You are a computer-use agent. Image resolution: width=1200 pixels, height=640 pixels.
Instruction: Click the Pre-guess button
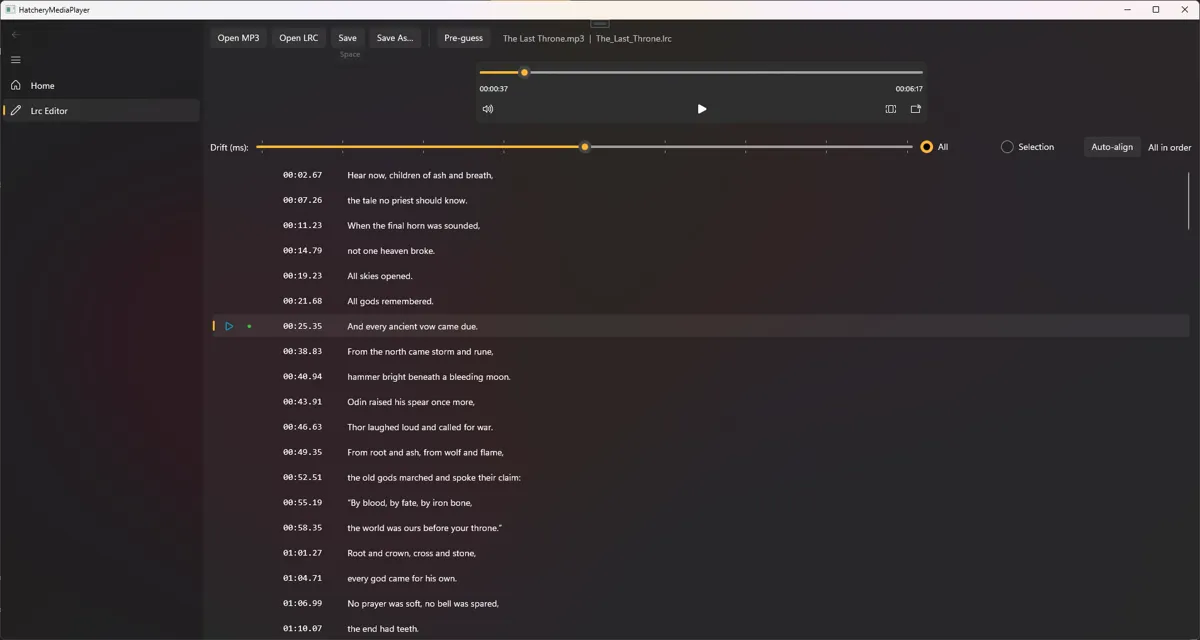click(x=463, y=38)
